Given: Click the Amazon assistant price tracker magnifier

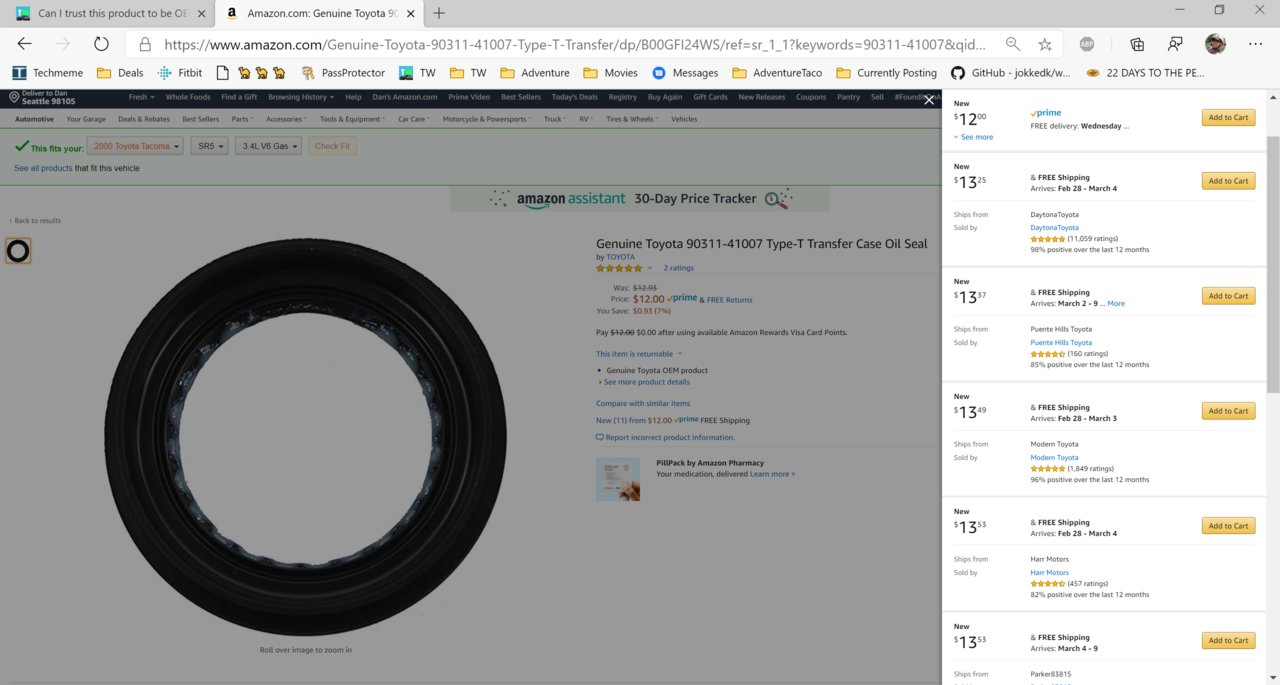Looking at the screenshot, I should pos(776,199).
